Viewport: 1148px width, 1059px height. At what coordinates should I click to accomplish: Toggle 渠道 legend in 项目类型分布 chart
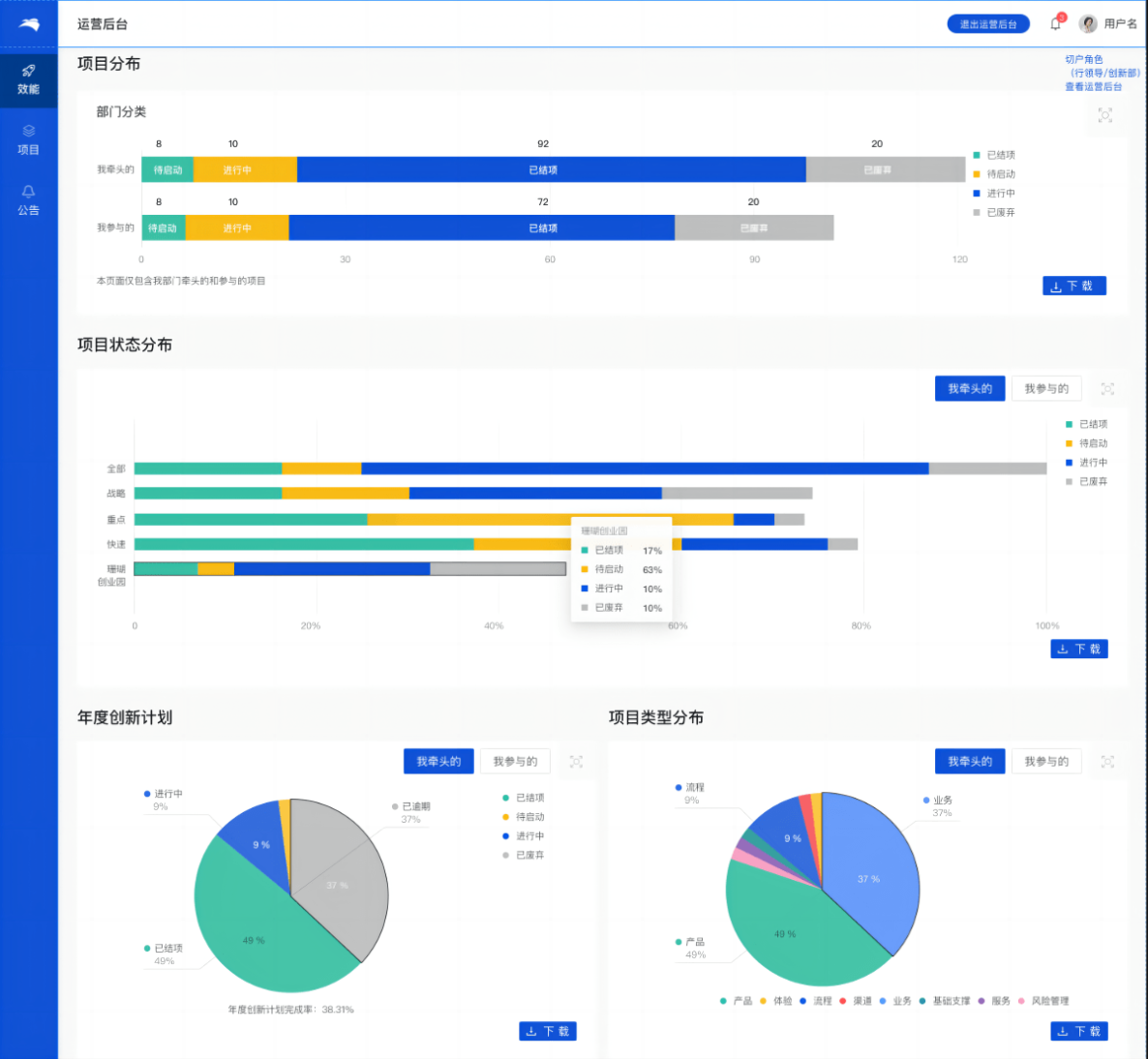click(856, 1001)
